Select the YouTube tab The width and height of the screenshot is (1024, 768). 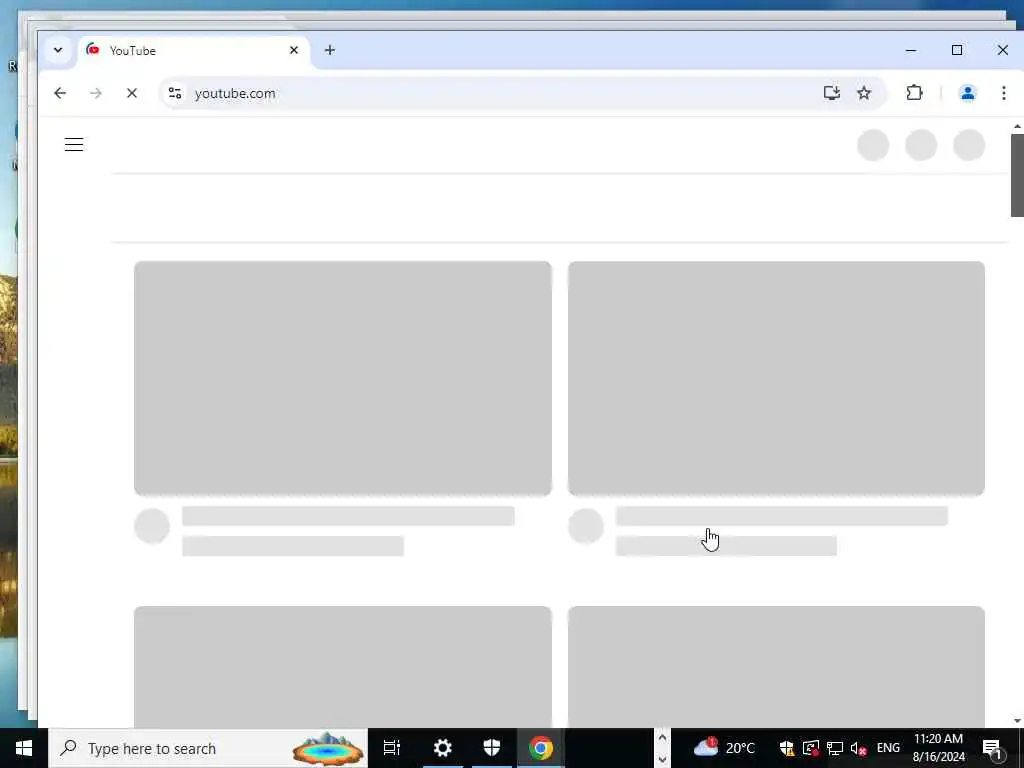[193, 50]
